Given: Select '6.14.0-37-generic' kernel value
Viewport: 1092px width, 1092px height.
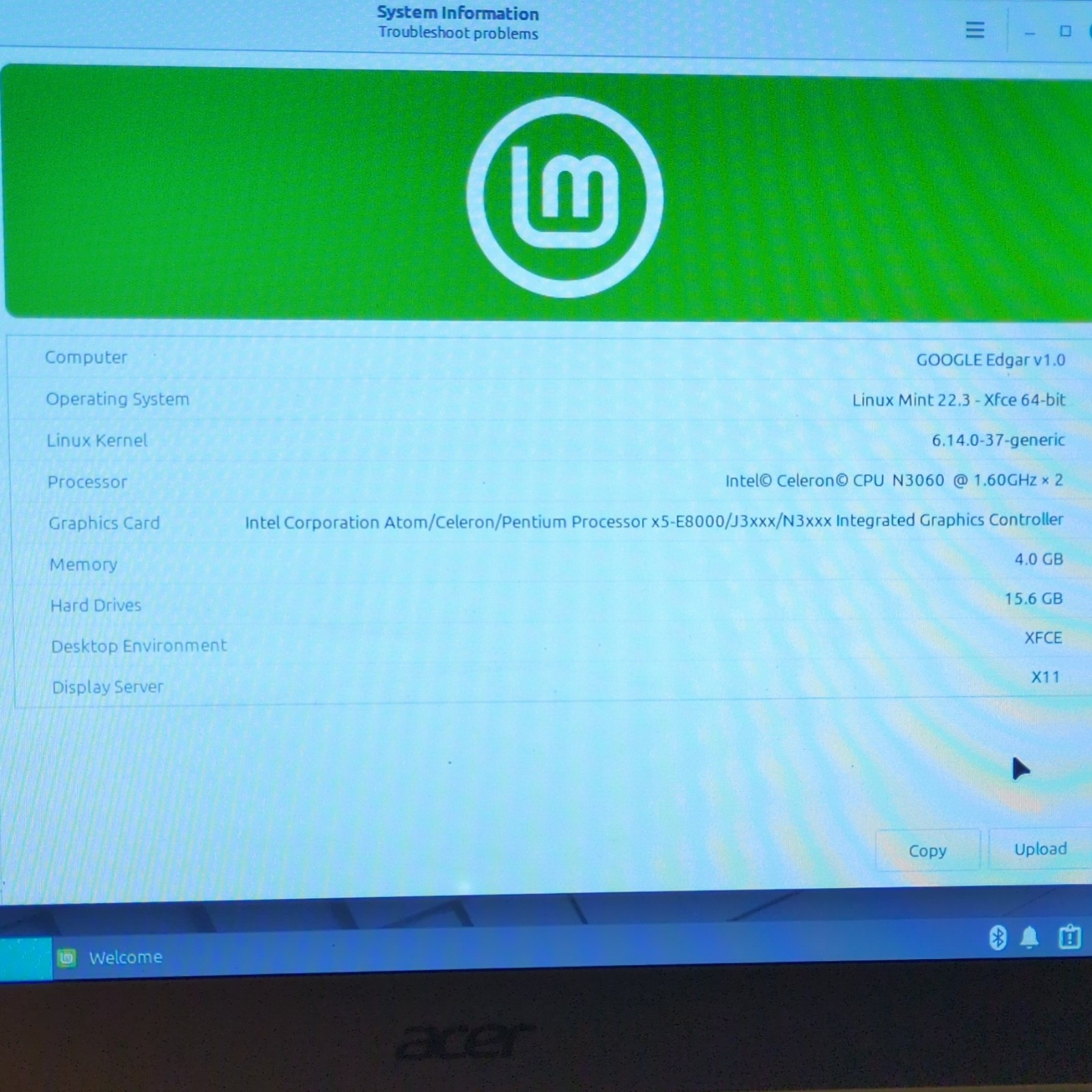Looking at the screenshot, I should (x=998, y=440).
